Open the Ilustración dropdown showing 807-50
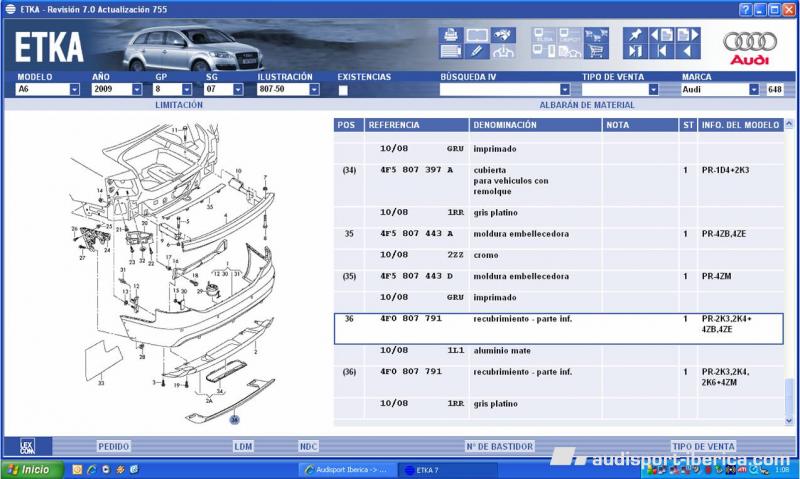The width and height of the screenshot is (800, 479). (314, 89)
